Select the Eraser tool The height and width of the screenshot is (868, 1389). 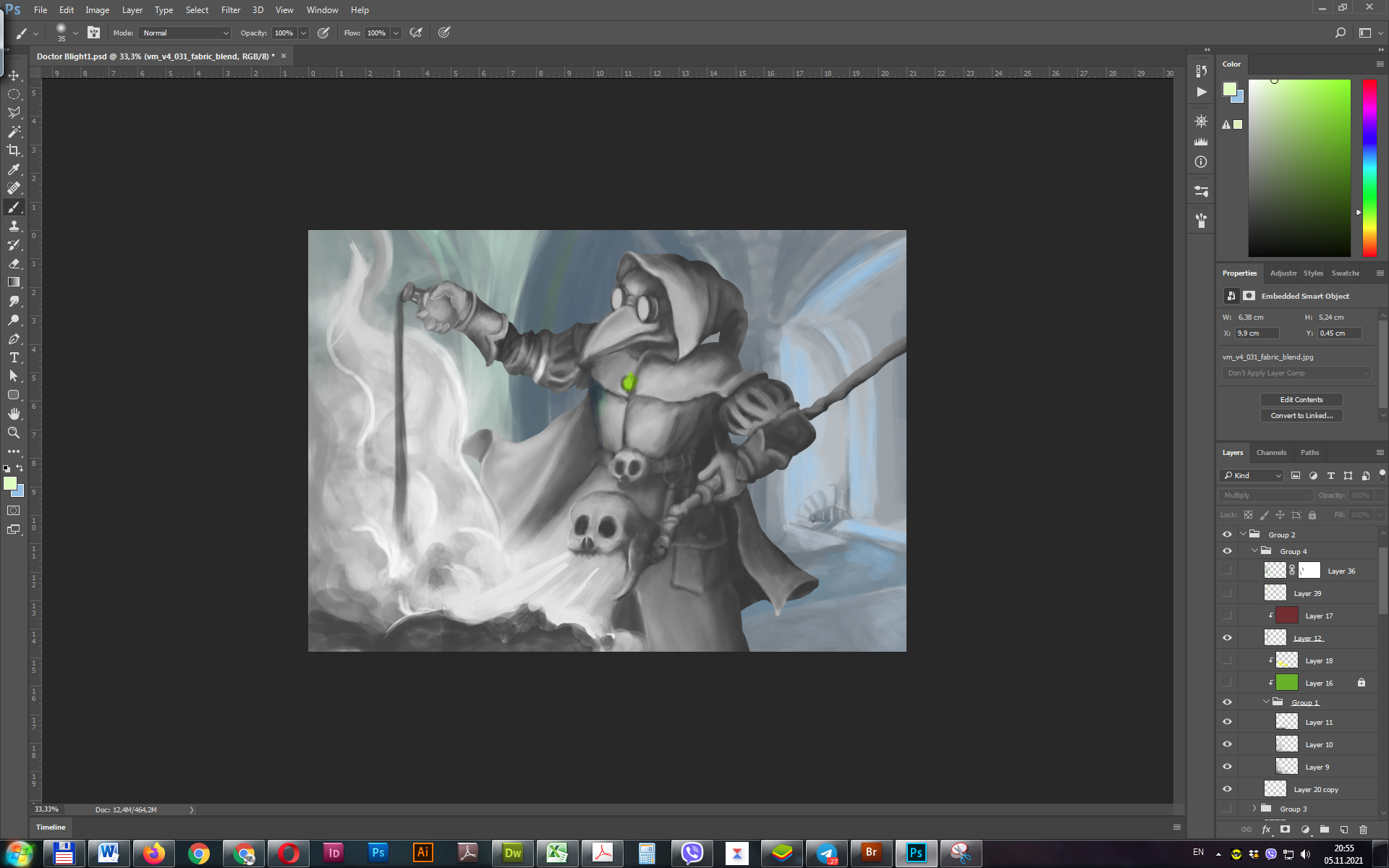click(14, 263)
